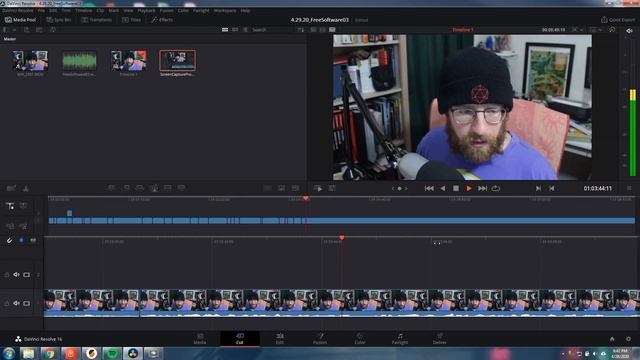Viewport: 640px width, 360px height.
Task: Toggle the lock timeline playhead icon
Action: tap(10, 206)
